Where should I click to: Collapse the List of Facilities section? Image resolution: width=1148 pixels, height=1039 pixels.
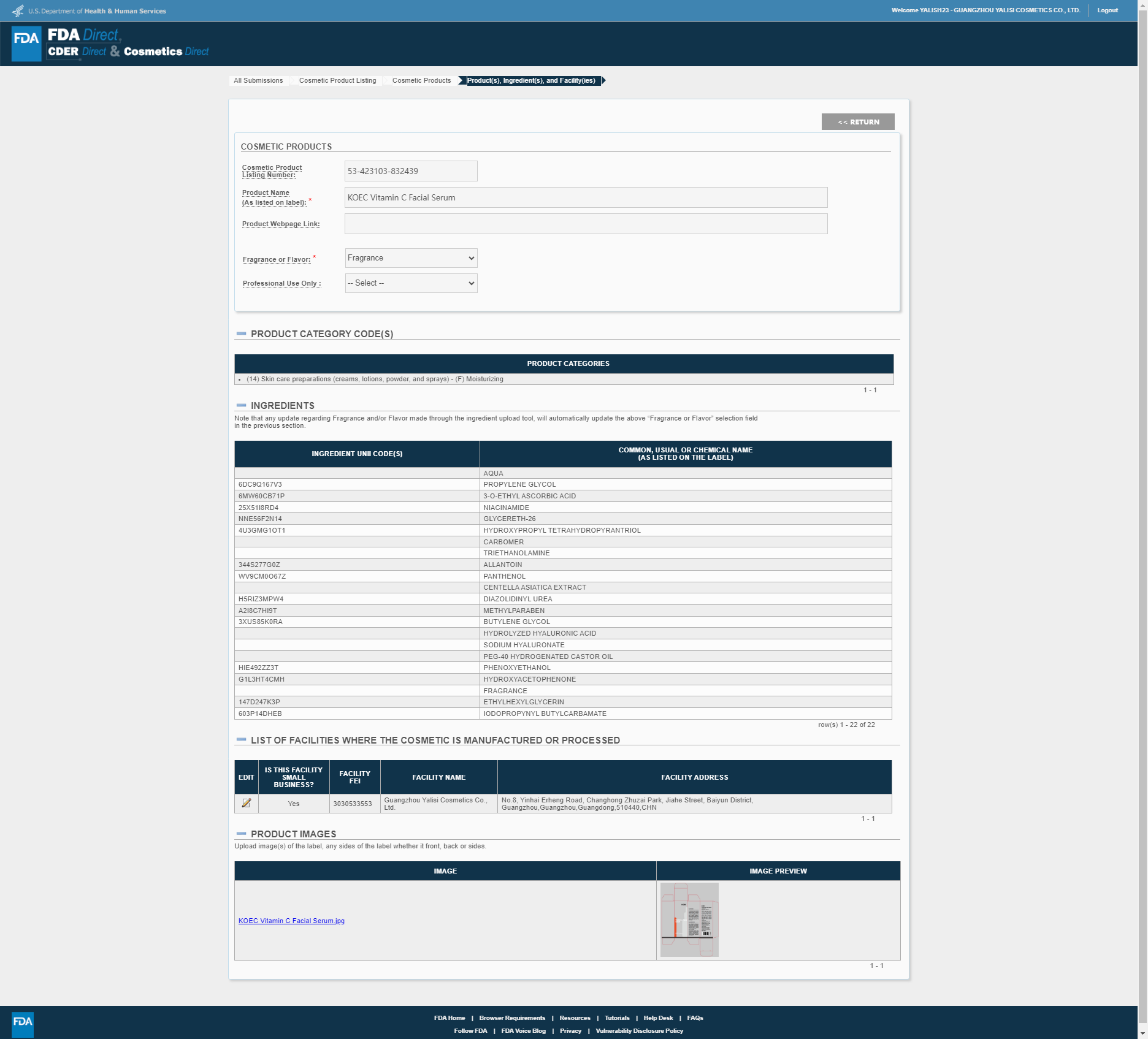tap(242, 740)
